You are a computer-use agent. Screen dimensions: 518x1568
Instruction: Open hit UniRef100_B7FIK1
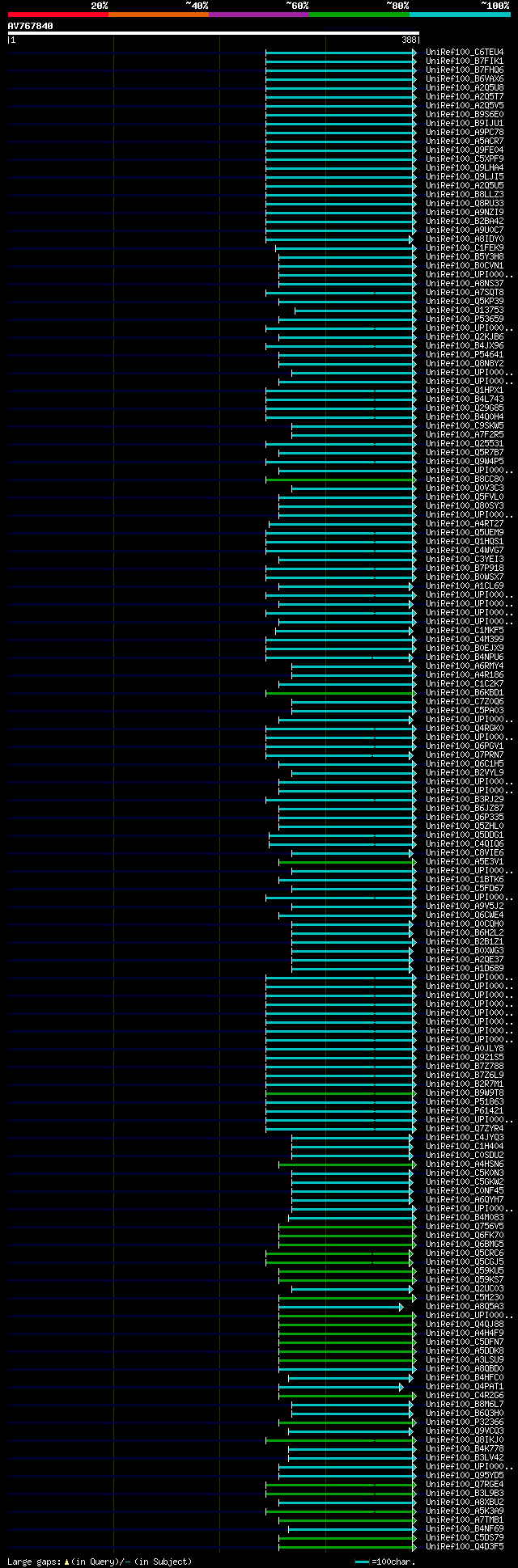(465, 61)
